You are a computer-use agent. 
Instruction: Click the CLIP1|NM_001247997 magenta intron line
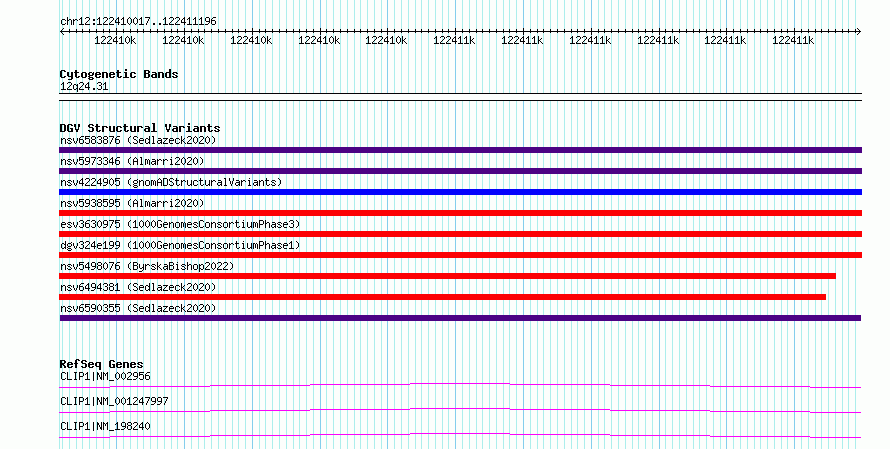460,411
